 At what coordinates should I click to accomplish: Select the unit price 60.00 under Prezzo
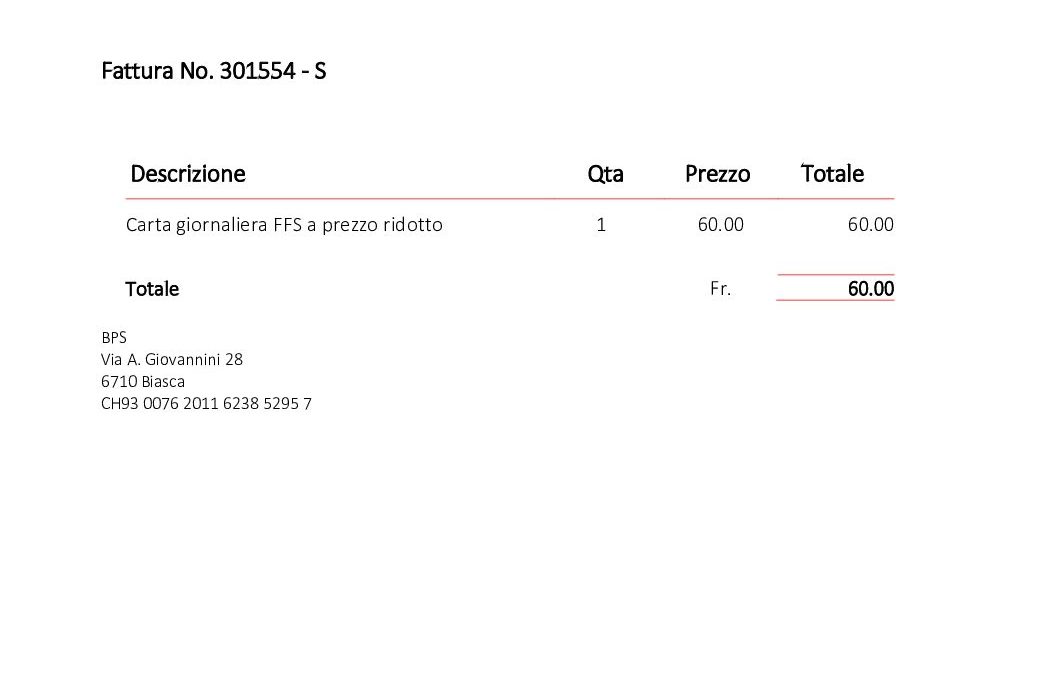coord(720,225)
